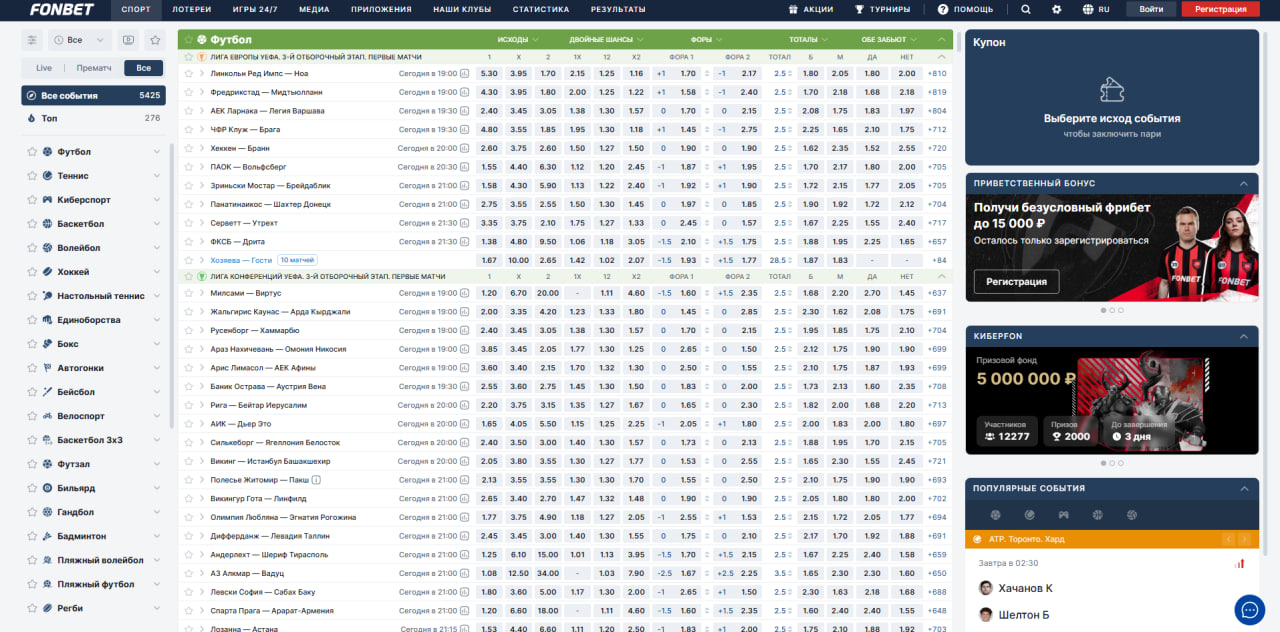Click the red Регистрация button in header
The image size is (1280, 632).
(1220, 9)
